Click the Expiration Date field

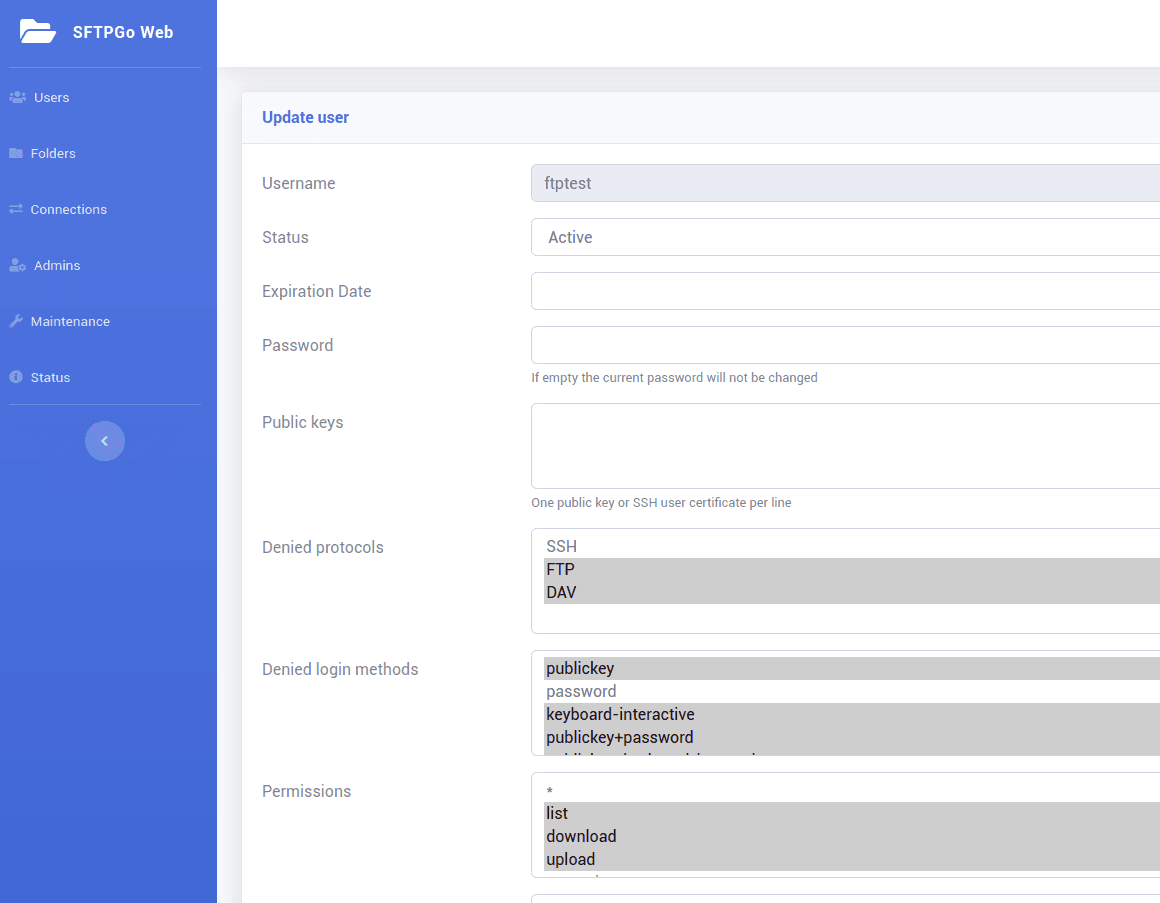coord(845,291)
